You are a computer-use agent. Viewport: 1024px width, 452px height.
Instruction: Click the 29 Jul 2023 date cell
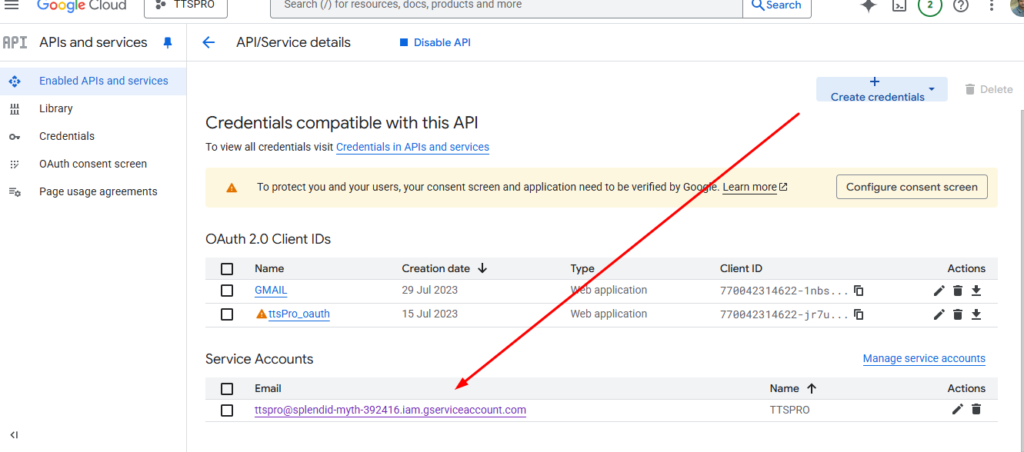[x=430, y=290]
